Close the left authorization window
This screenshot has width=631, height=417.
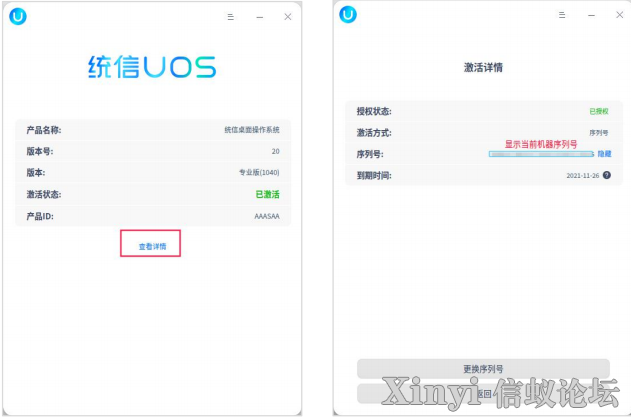288,17
